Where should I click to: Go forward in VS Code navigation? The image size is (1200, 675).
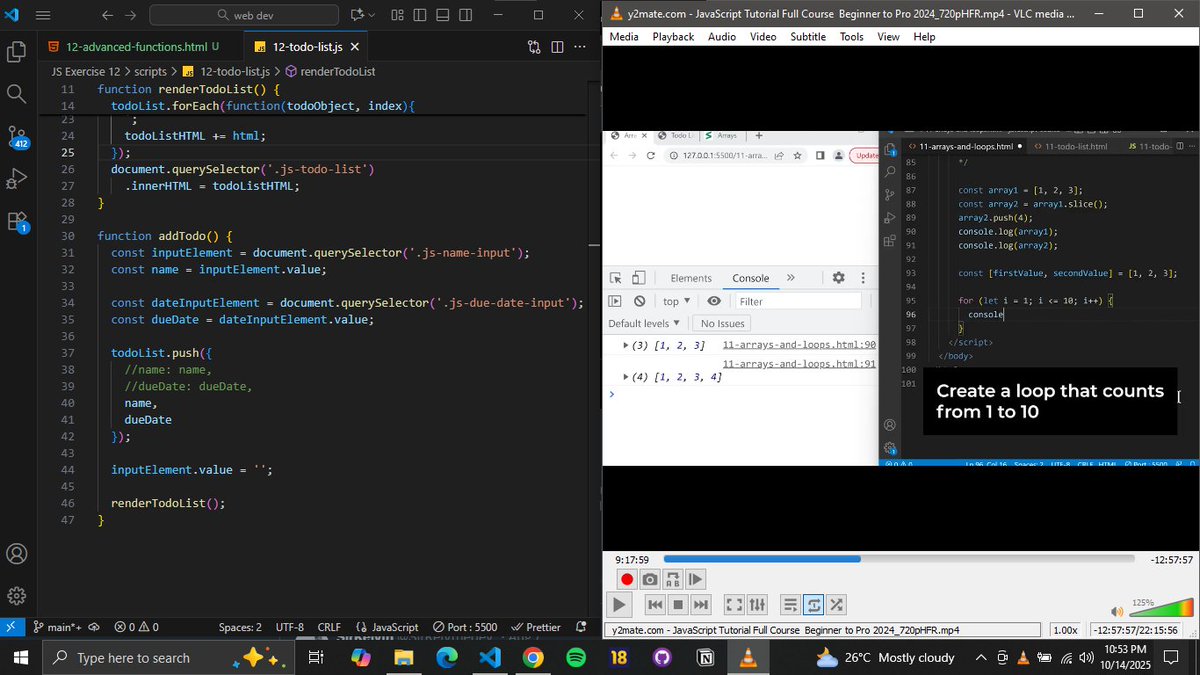(x=130, y=15)
